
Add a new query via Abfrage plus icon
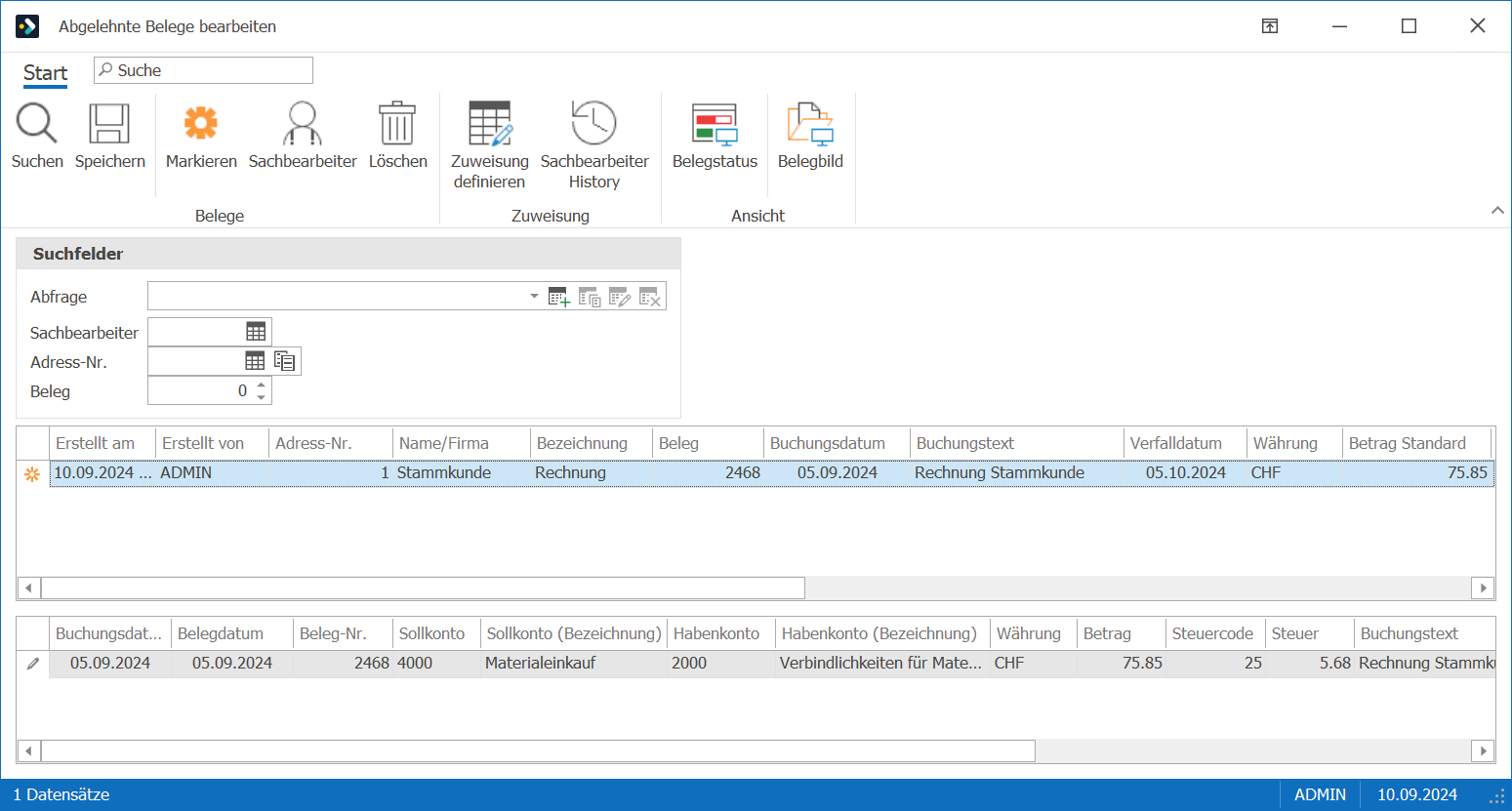(x=559, y=297)
